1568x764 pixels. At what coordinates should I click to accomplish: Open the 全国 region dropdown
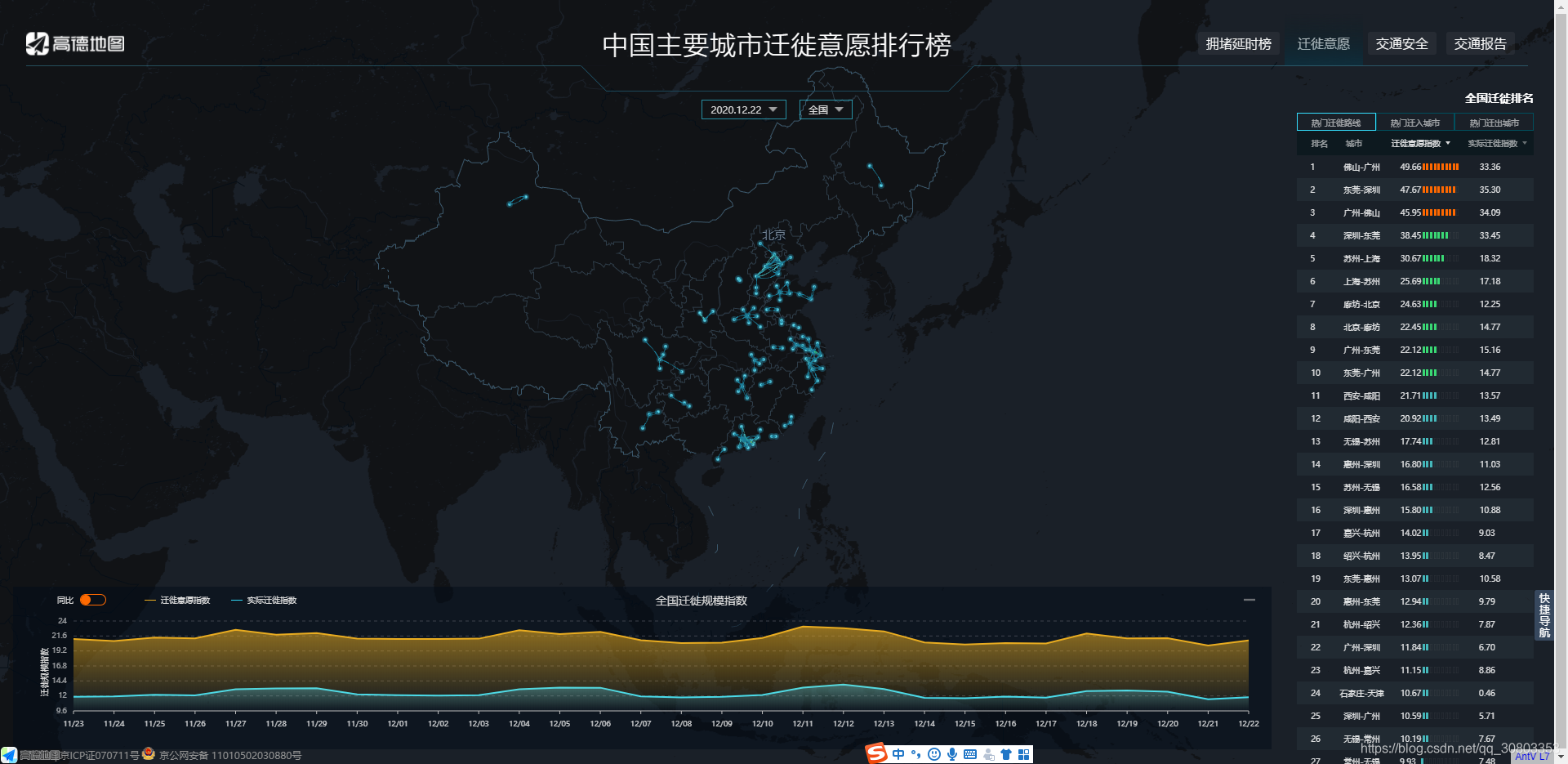pos(826,109)
